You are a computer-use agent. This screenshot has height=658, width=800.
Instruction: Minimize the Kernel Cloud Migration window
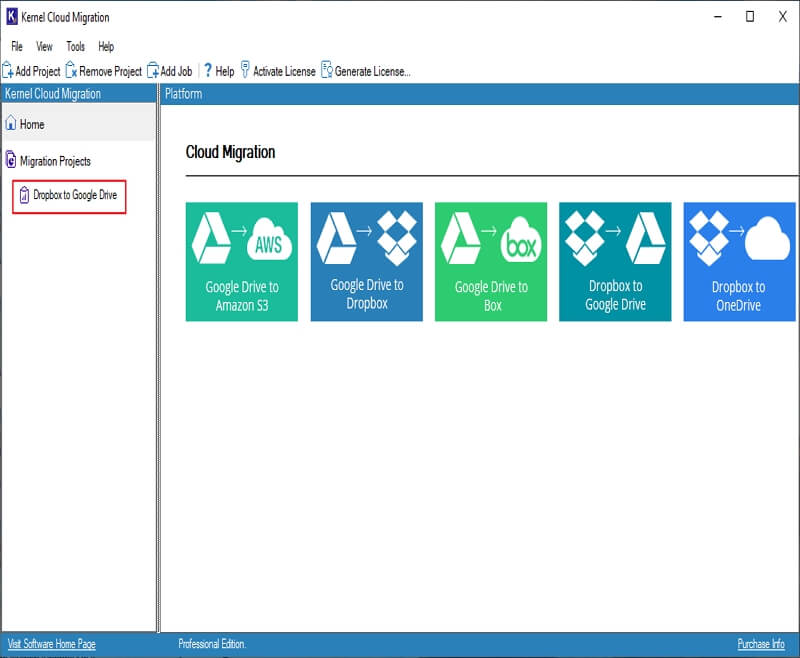coord(718,17)
